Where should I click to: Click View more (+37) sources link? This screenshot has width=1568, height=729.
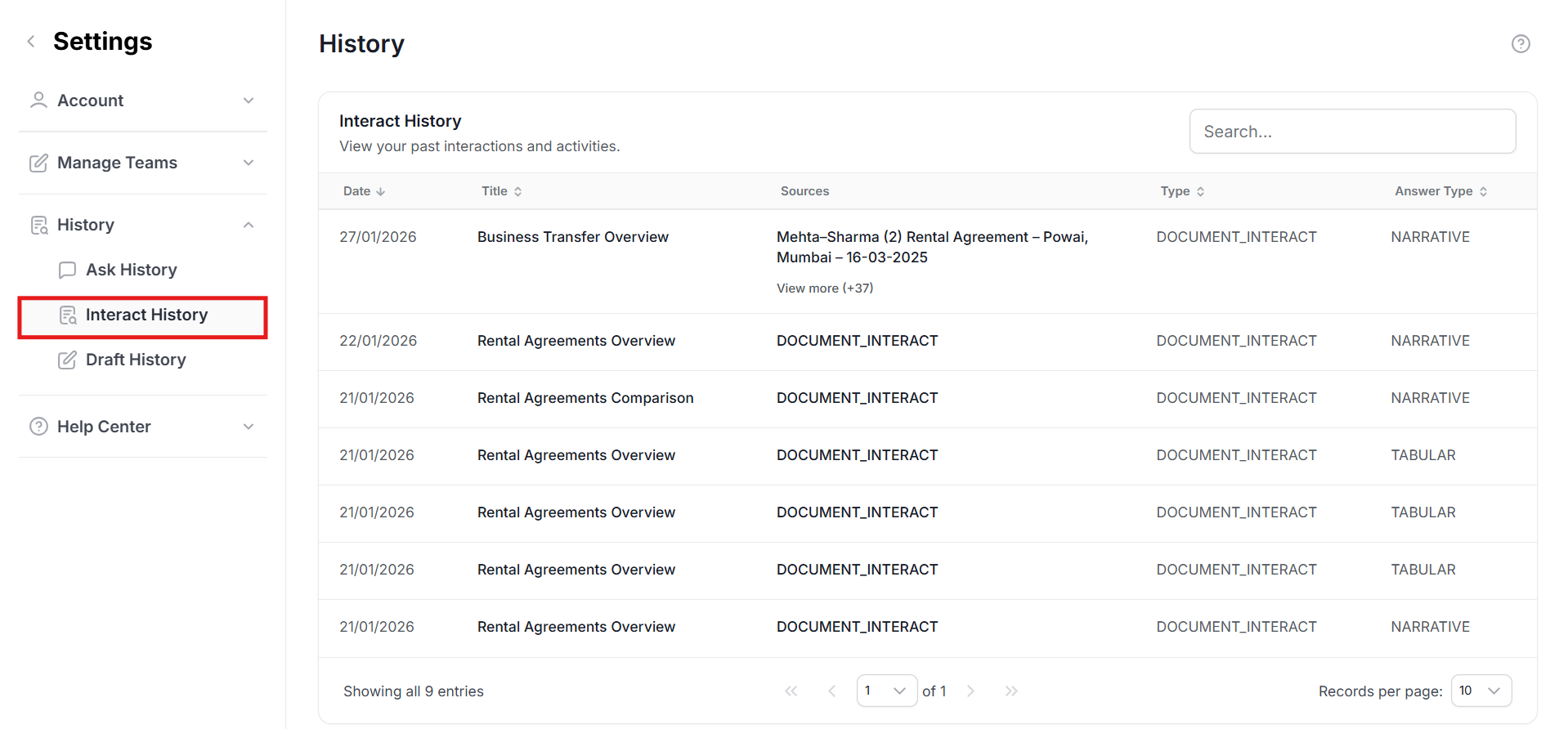click(x=824, y=288)
